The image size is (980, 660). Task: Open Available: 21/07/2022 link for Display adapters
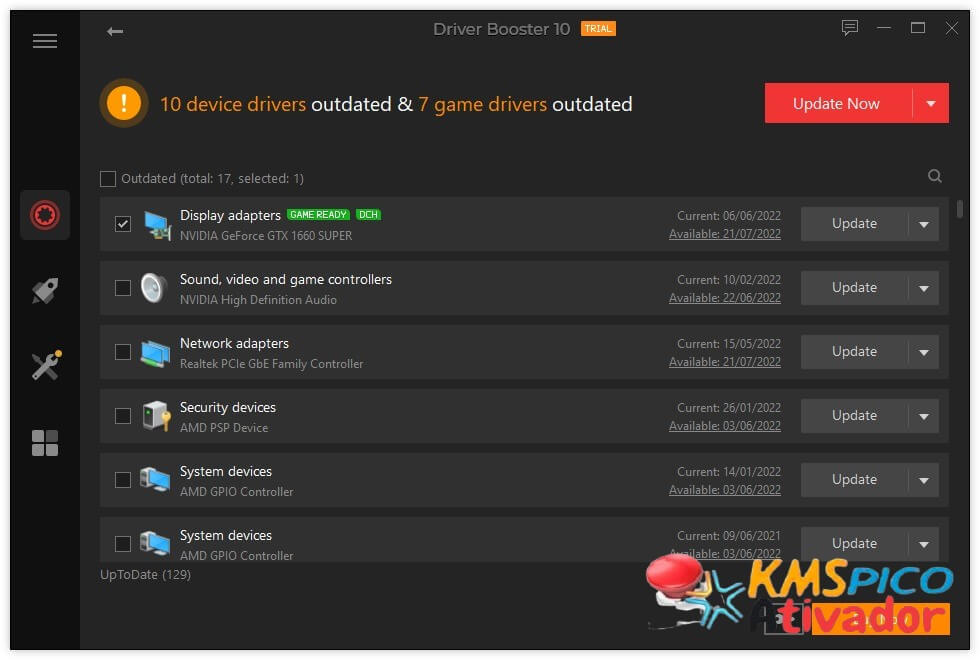(x=724, y=234)
